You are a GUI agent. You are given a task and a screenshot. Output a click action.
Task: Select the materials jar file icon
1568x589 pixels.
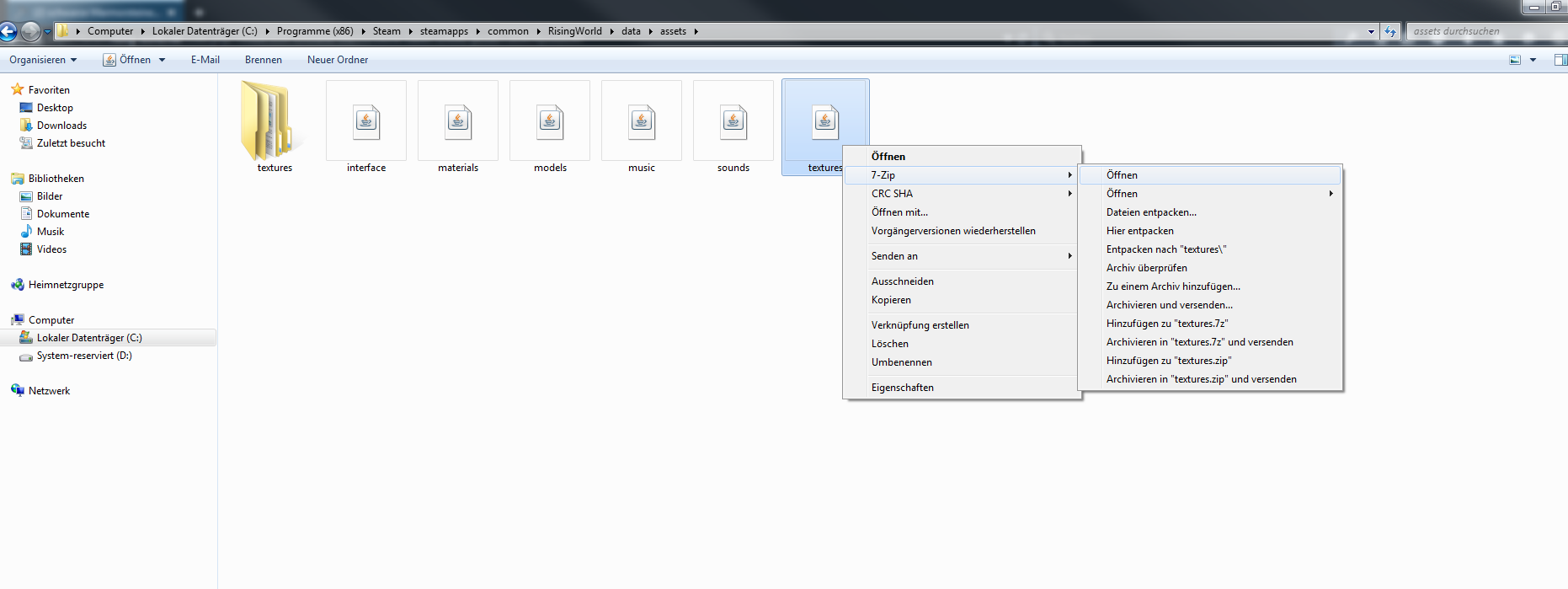coord(458,121)
